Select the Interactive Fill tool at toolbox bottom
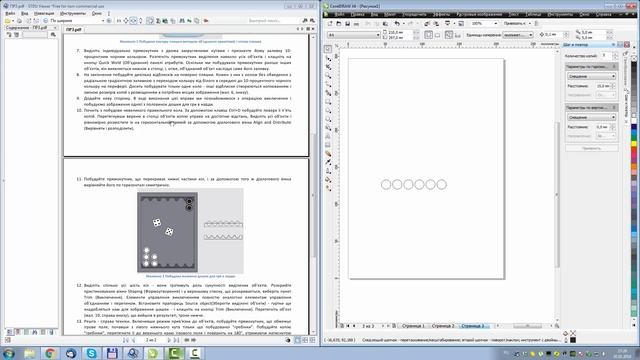The image size is (640, 360). (328, 188)
